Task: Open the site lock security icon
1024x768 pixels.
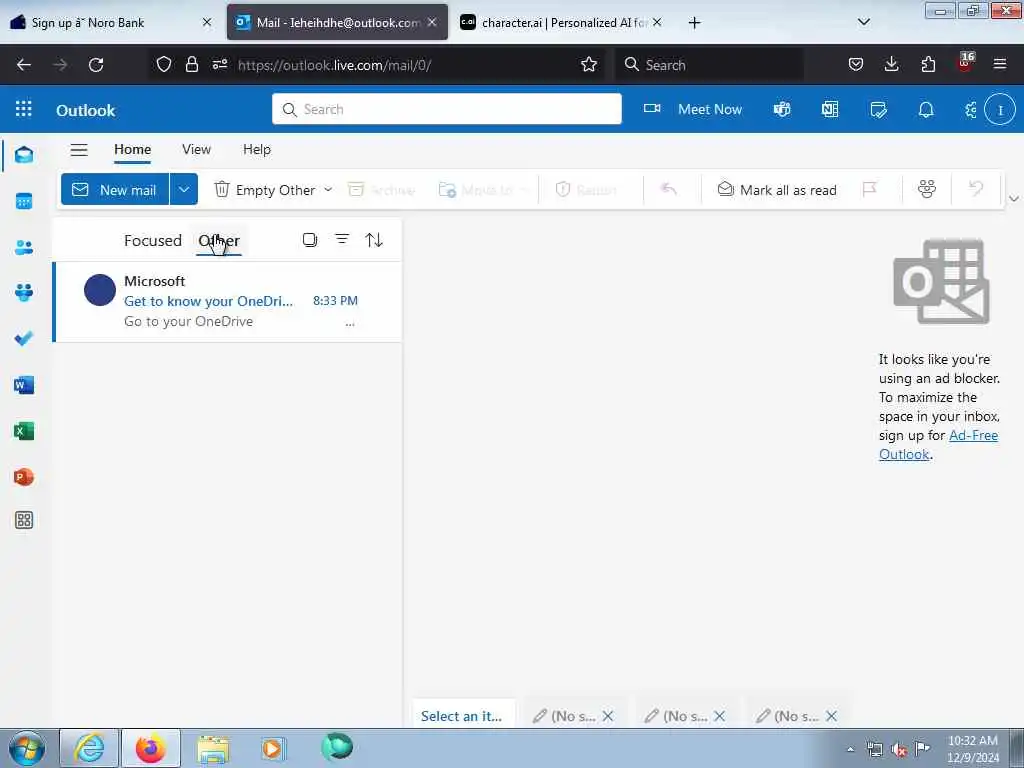Action: tap(191, 64)
